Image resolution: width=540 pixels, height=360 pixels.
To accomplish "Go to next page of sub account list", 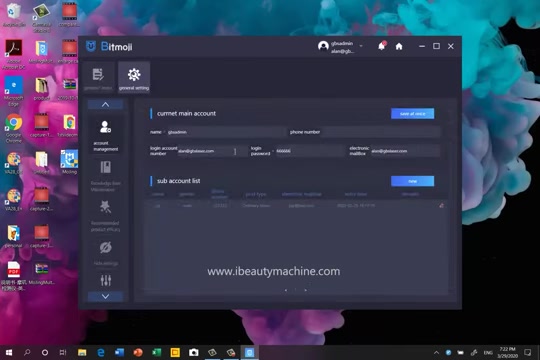I will (x=305, y=290).
